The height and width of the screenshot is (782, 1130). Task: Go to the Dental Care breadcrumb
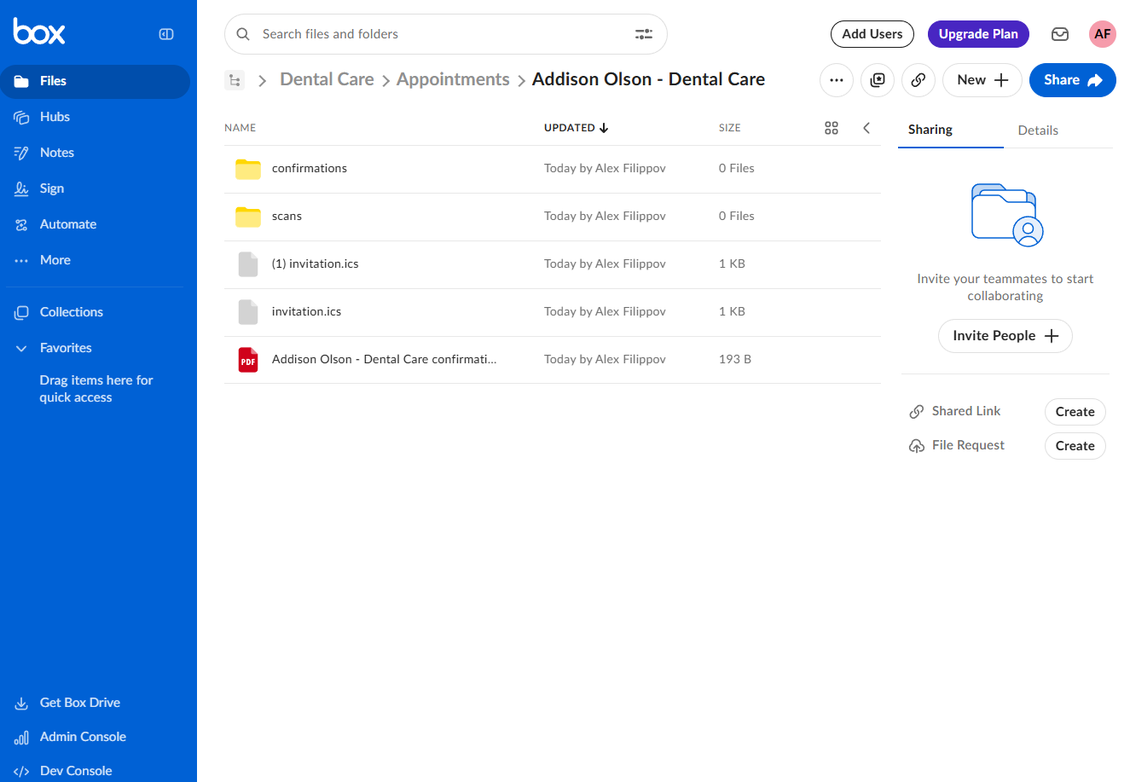click(x=326, y=79)
